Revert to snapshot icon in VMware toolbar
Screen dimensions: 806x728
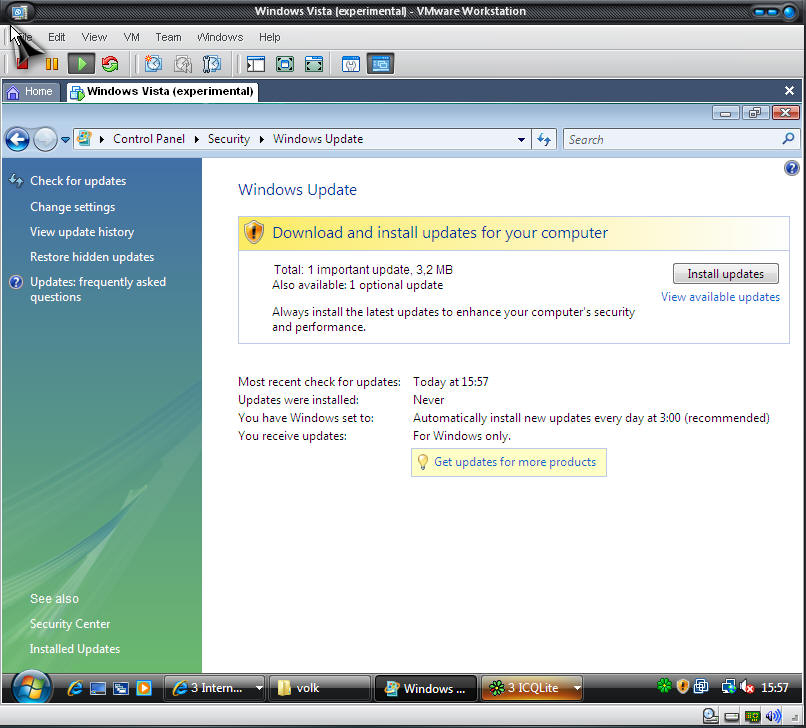[x=182, y=64]
